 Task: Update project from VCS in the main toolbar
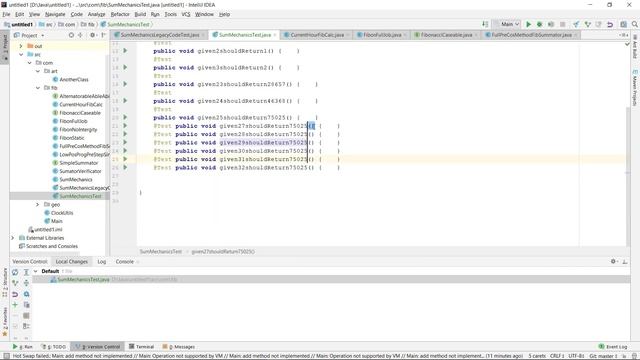pyautogui.click(x=576, y=24)
